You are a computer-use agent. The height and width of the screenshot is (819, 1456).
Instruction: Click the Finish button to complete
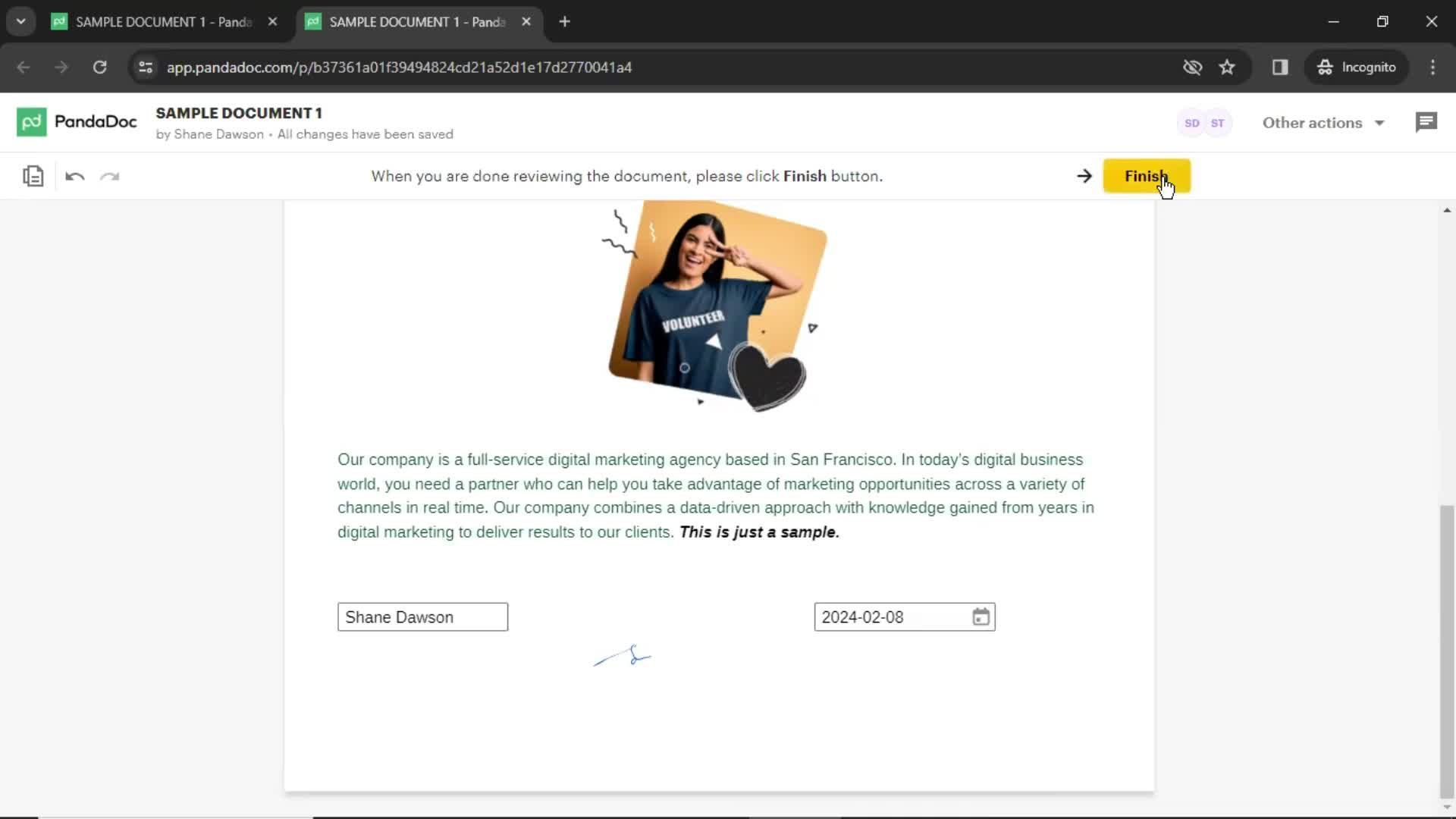tap(1147, 176)
